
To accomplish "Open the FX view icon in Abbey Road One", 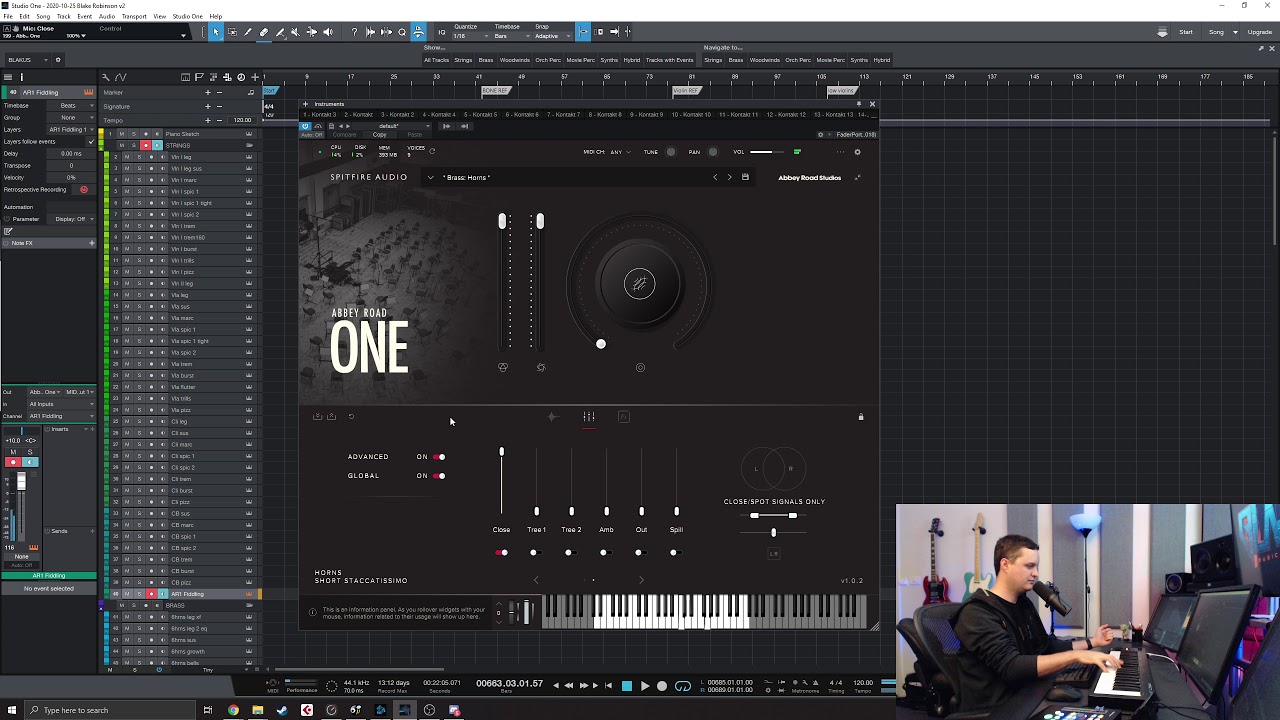I will point(624,417).
